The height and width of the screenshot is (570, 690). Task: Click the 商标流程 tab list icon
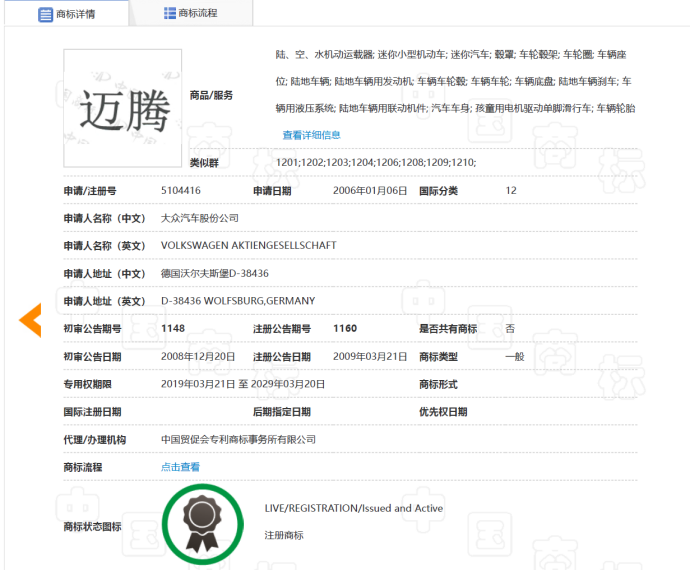tap(170, 13)
